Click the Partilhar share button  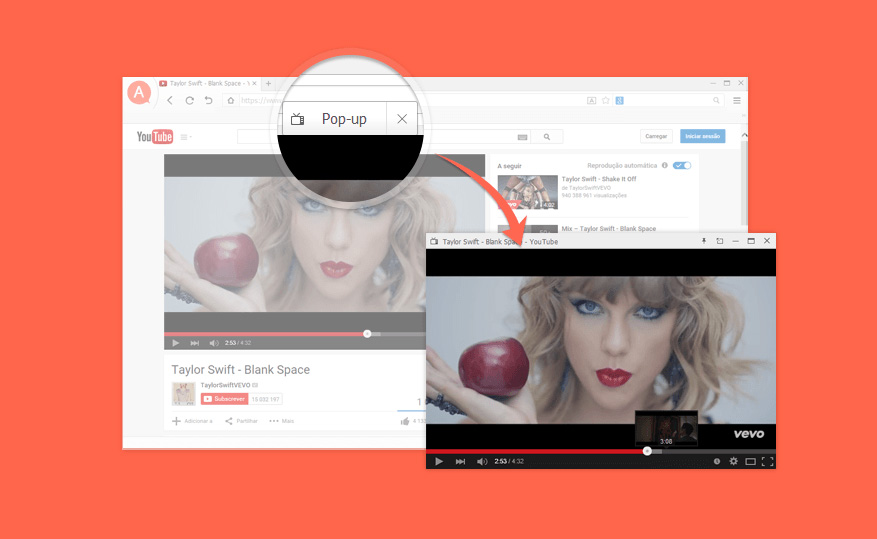(241, 421)
